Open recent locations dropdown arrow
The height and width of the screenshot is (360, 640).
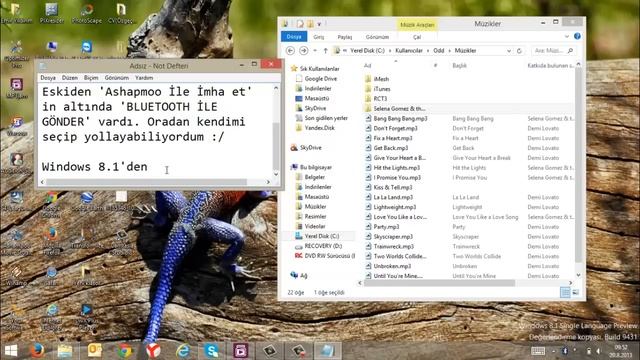315,51
